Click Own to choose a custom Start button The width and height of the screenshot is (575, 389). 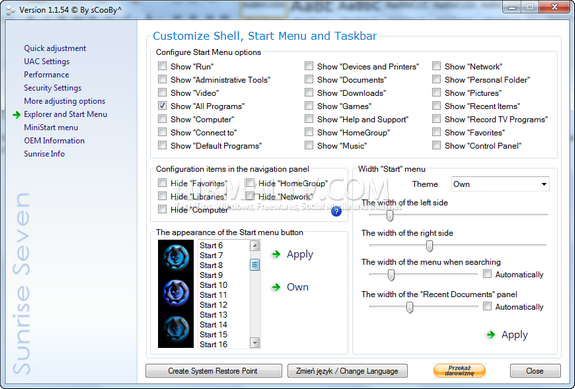coord(297,287)
